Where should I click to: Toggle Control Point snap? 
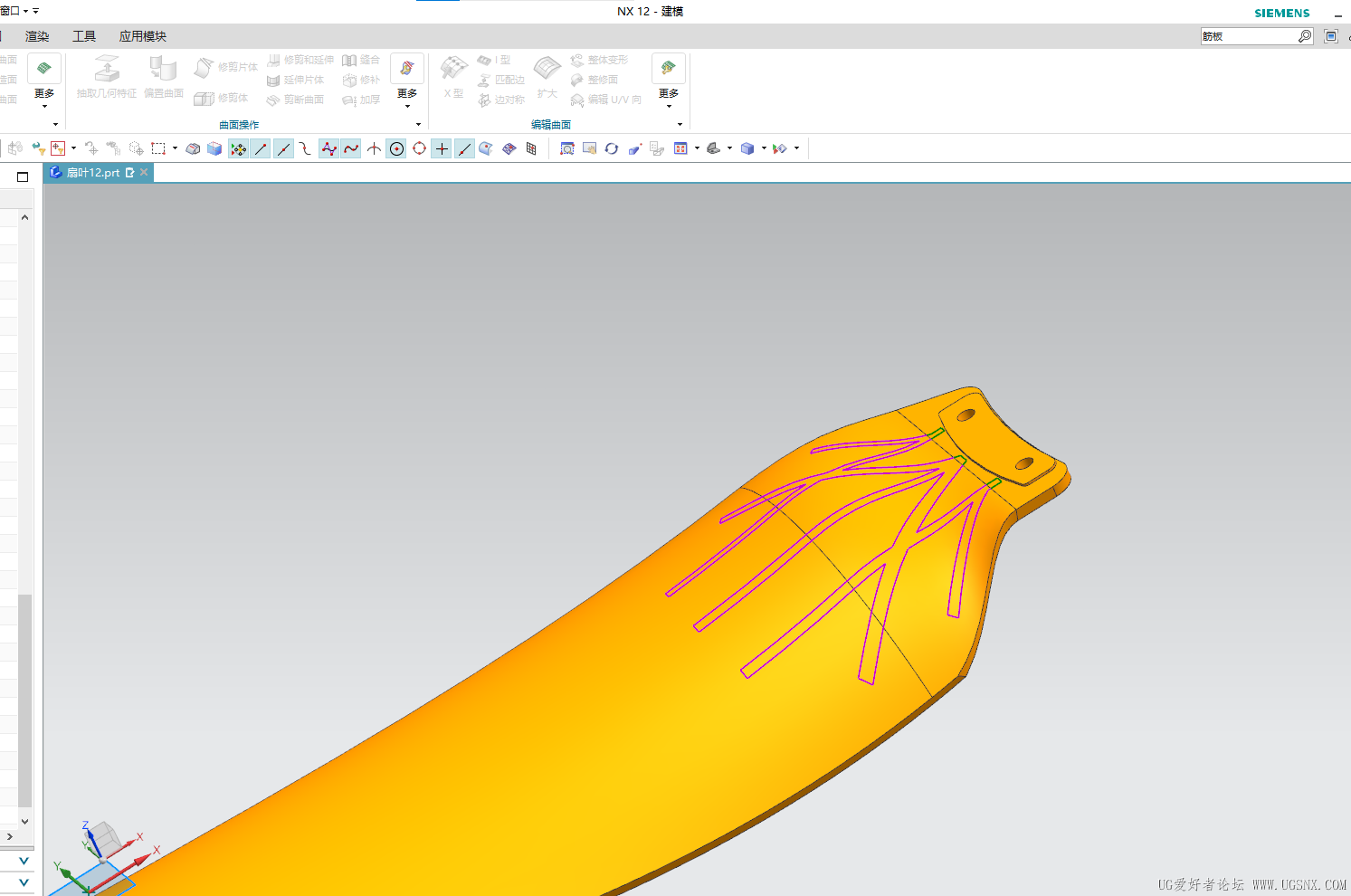coord(306,148)
